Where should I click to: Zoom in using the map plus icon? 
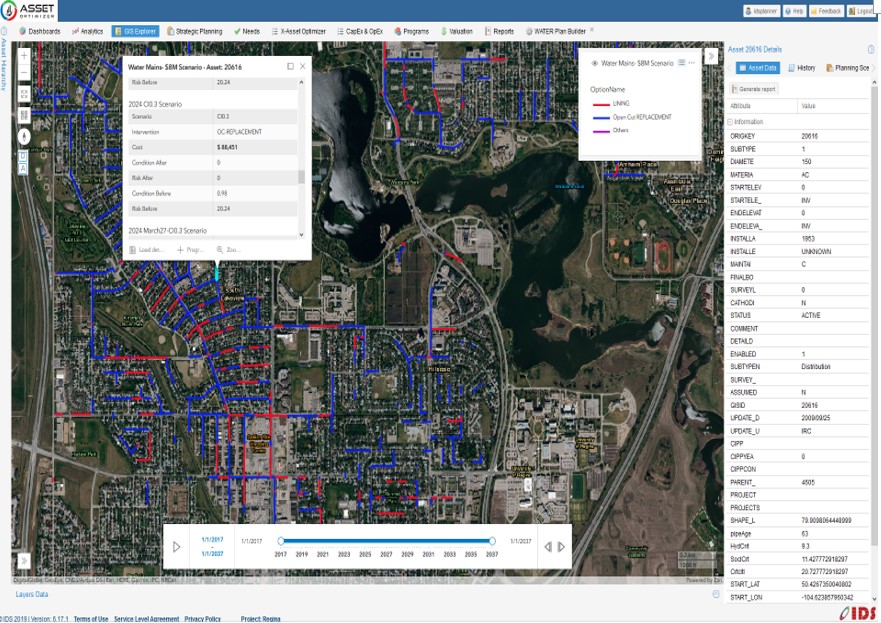click(24, 55)
